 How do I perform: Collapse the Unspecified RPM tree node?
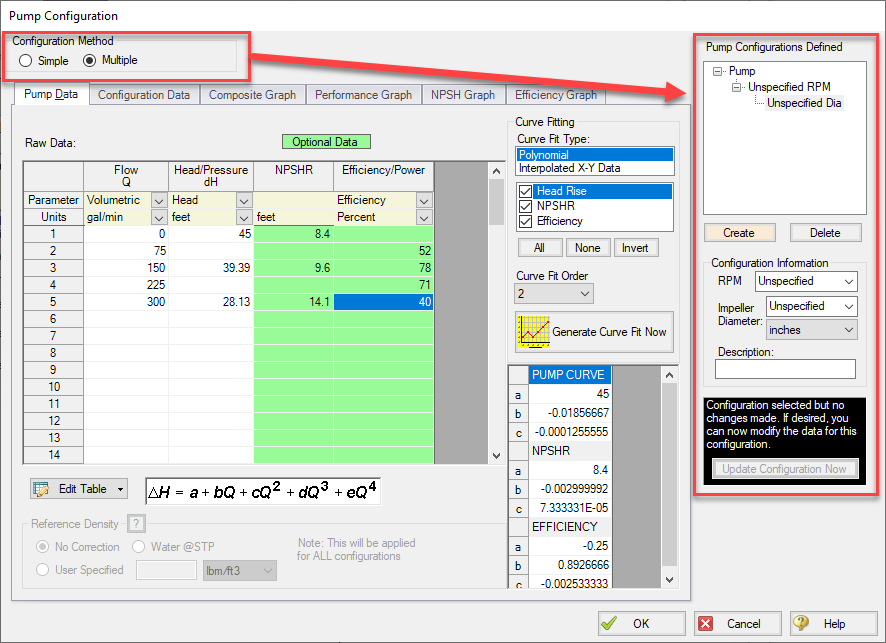(x=737, y=87)
